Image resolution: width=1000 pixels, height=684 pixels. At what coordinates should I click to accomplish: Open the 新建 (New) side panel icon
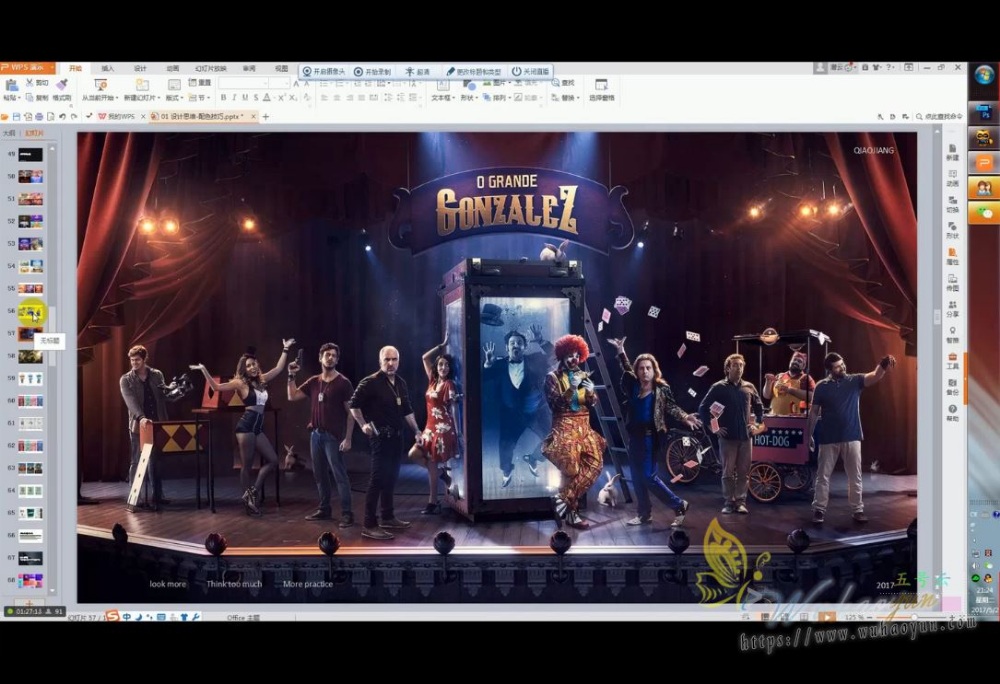[952, 152]
